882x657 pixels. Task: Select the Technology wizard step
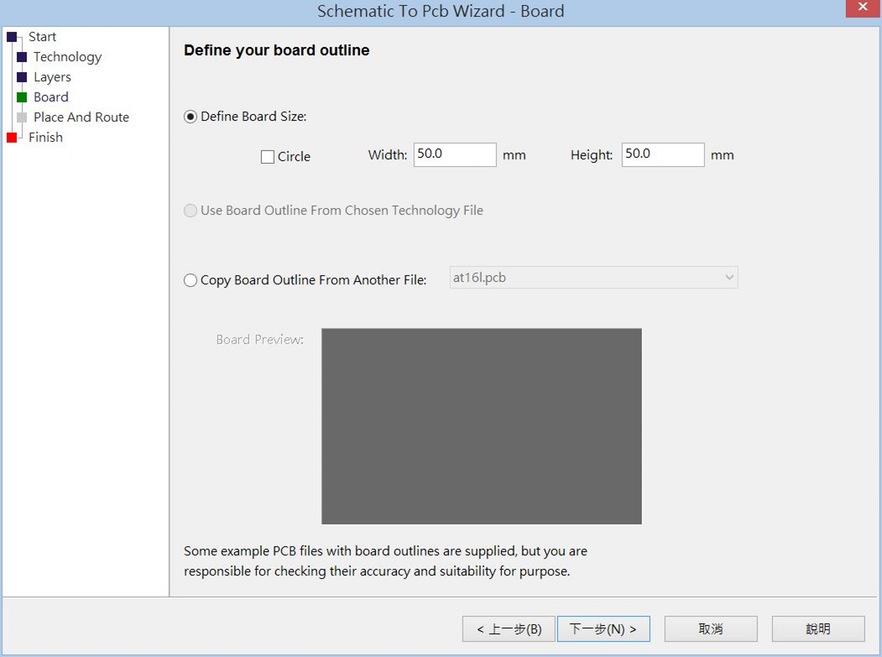(68, 57)
